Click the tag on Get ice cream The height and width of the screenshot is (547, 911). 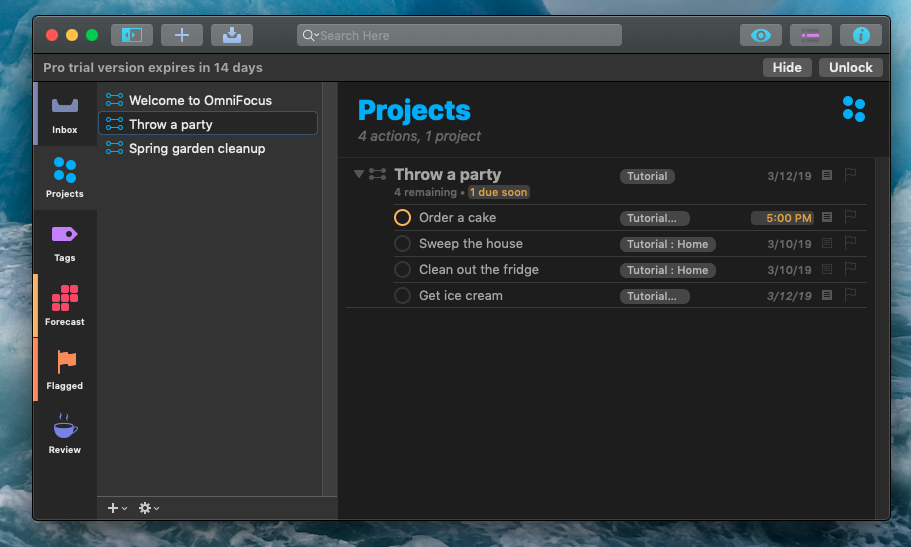[654, 296]
